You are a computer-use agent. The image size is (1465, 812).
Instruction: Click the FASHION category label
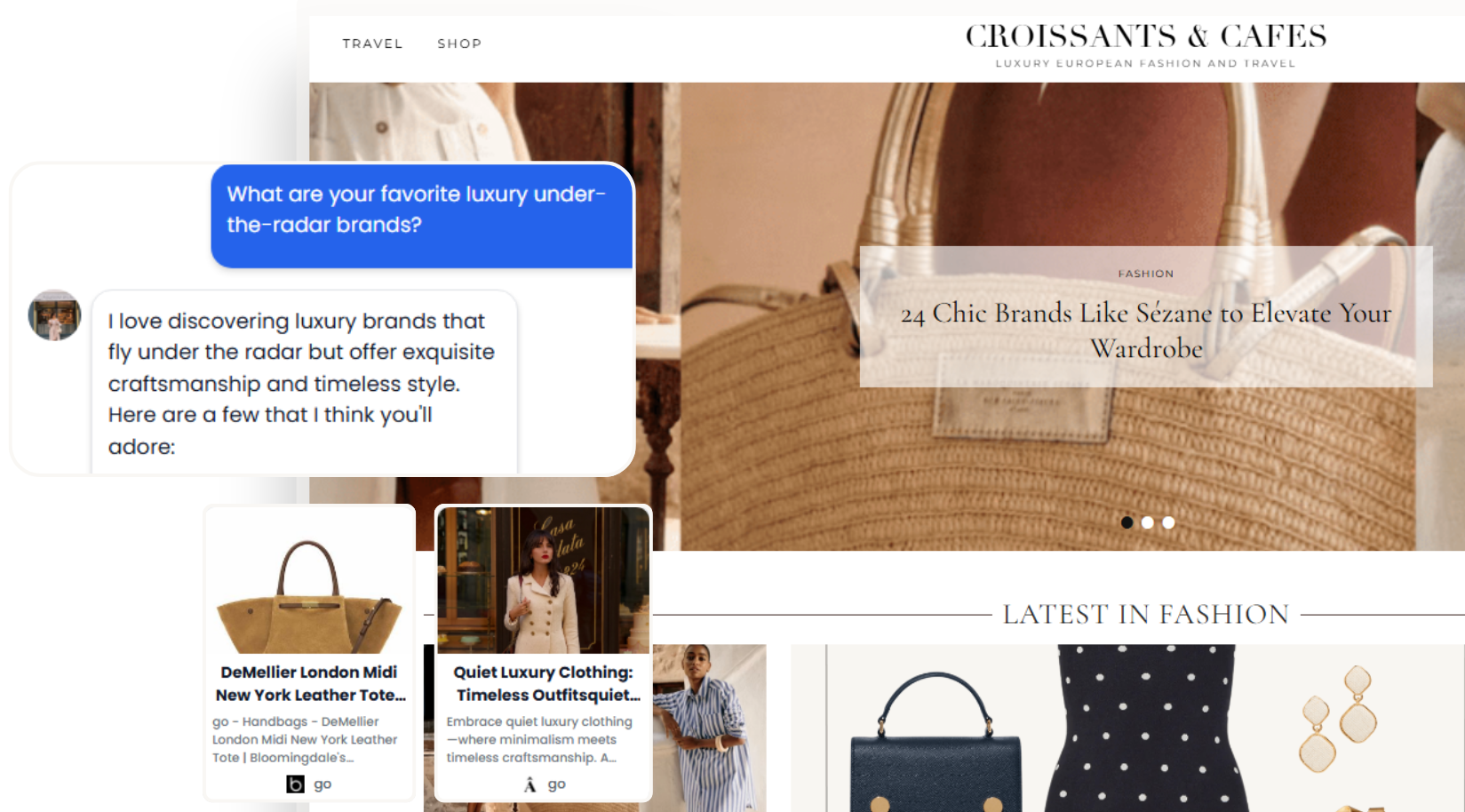coord(1146,274)
